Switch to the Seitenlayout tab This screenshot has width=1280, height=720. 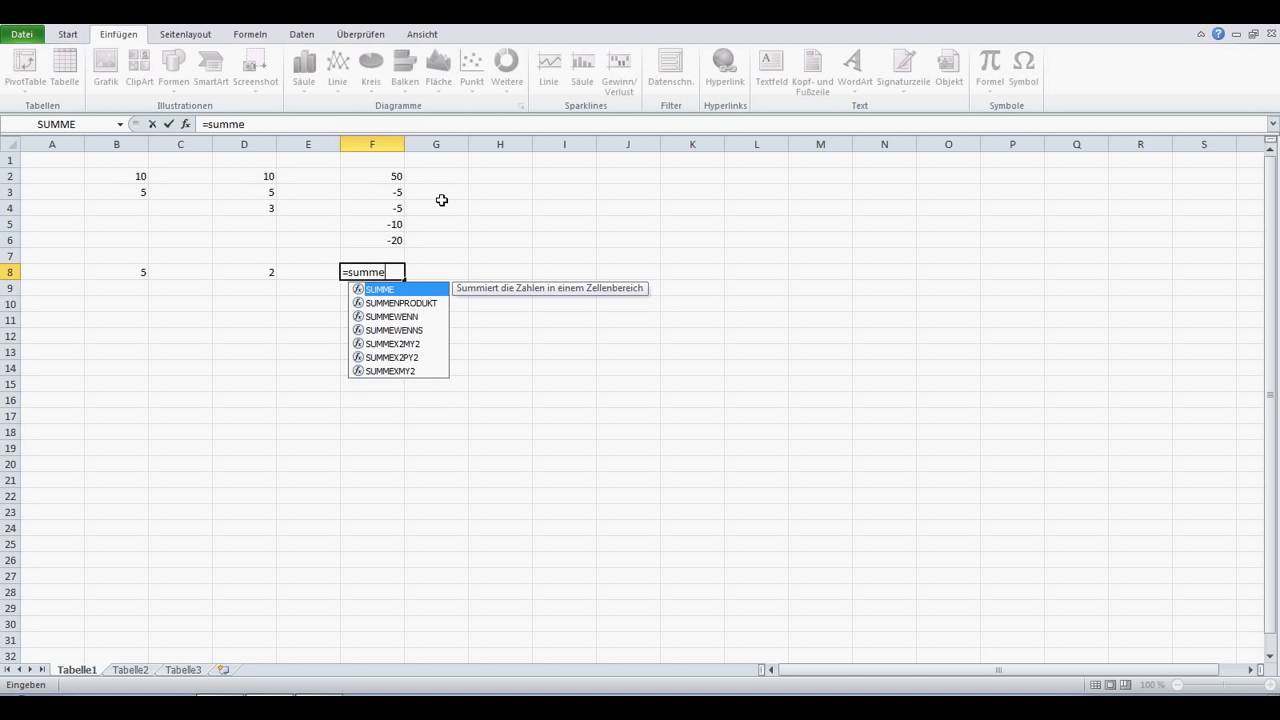[185, 34]
